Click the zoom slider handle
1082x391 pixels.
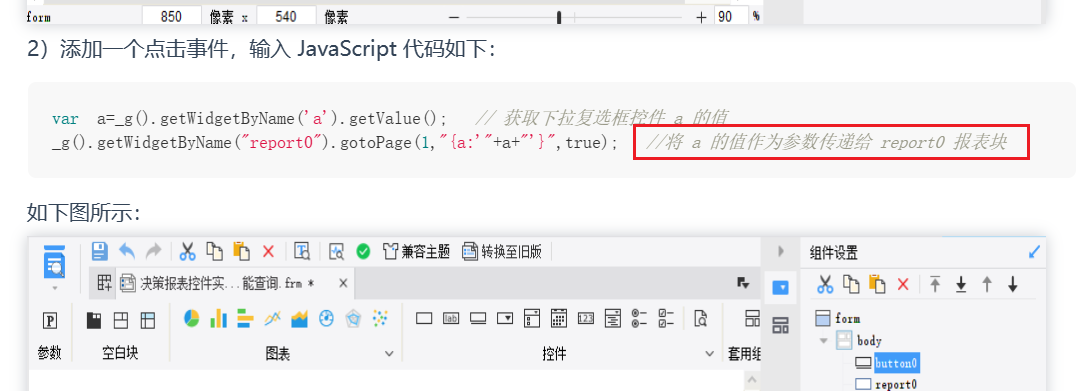tap(559, 17)
